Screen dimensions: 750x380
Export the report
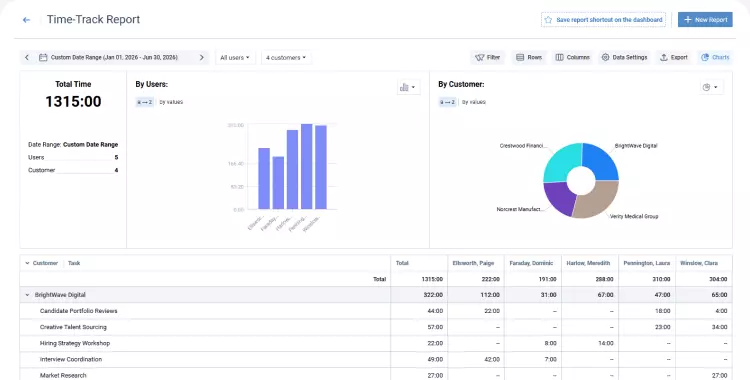coord(673,57)
